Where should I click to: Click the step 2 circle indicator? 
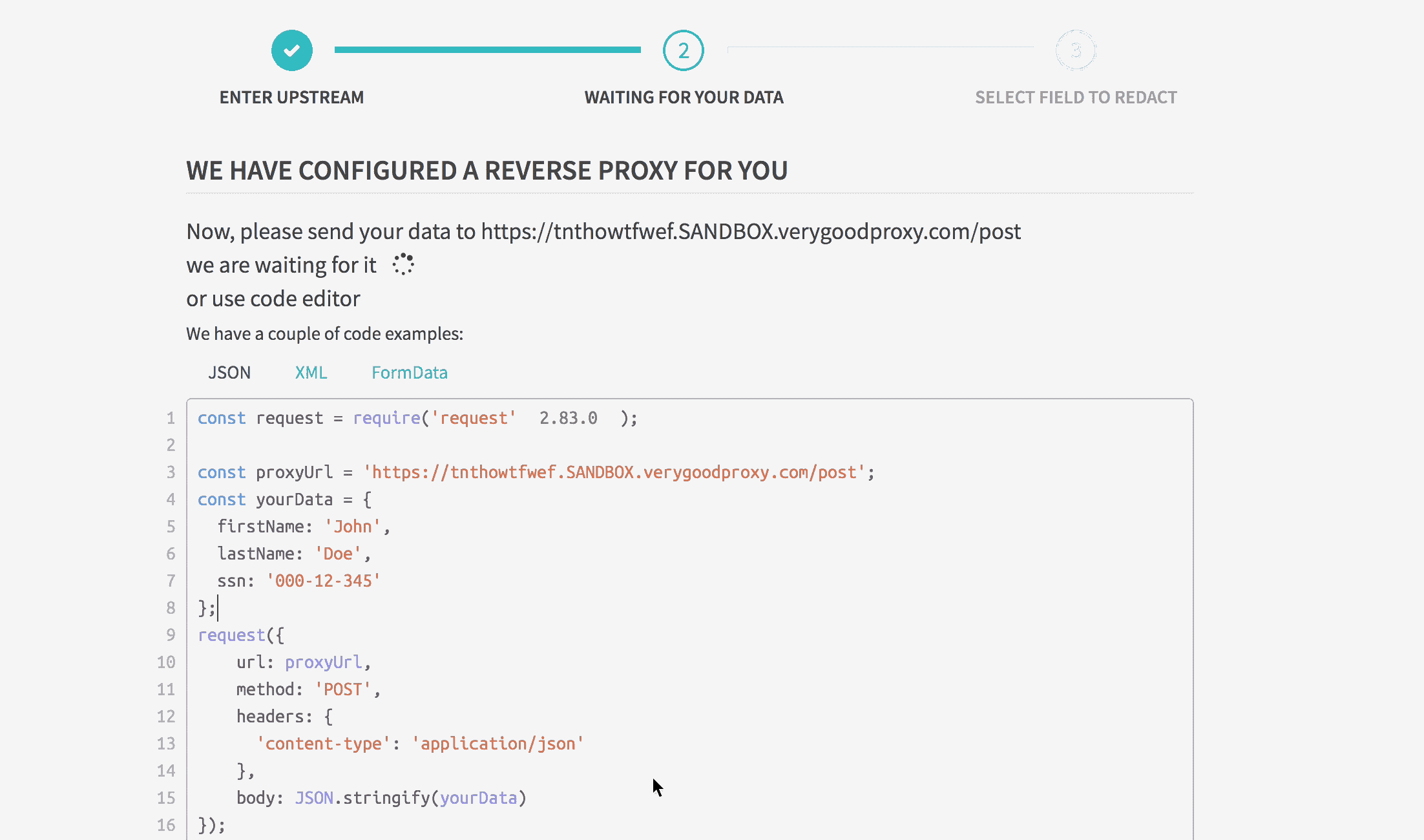click(x=683, y=50)
